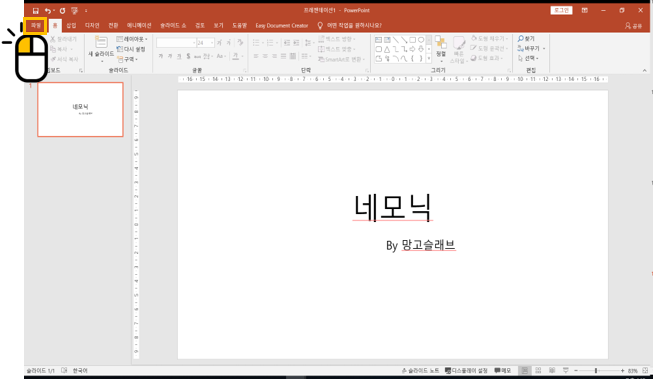This screenshot has width=653, height=379.
Task: Open the Change Case Aa dropdown
Action: pos(221,56)
